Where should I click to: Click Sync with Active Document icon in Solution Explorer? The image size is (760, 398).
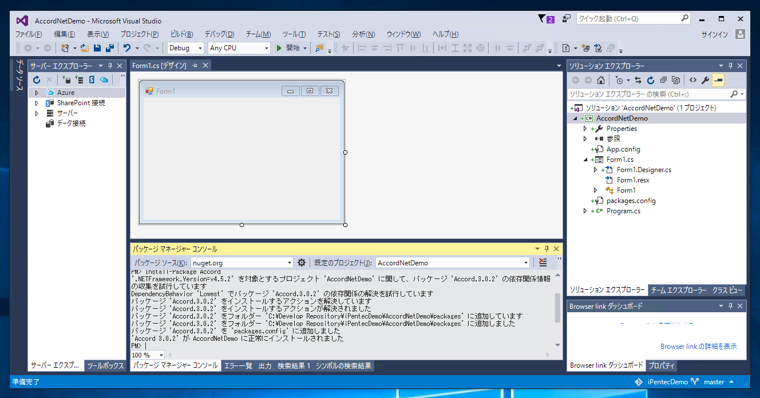[x=638, y=80]
